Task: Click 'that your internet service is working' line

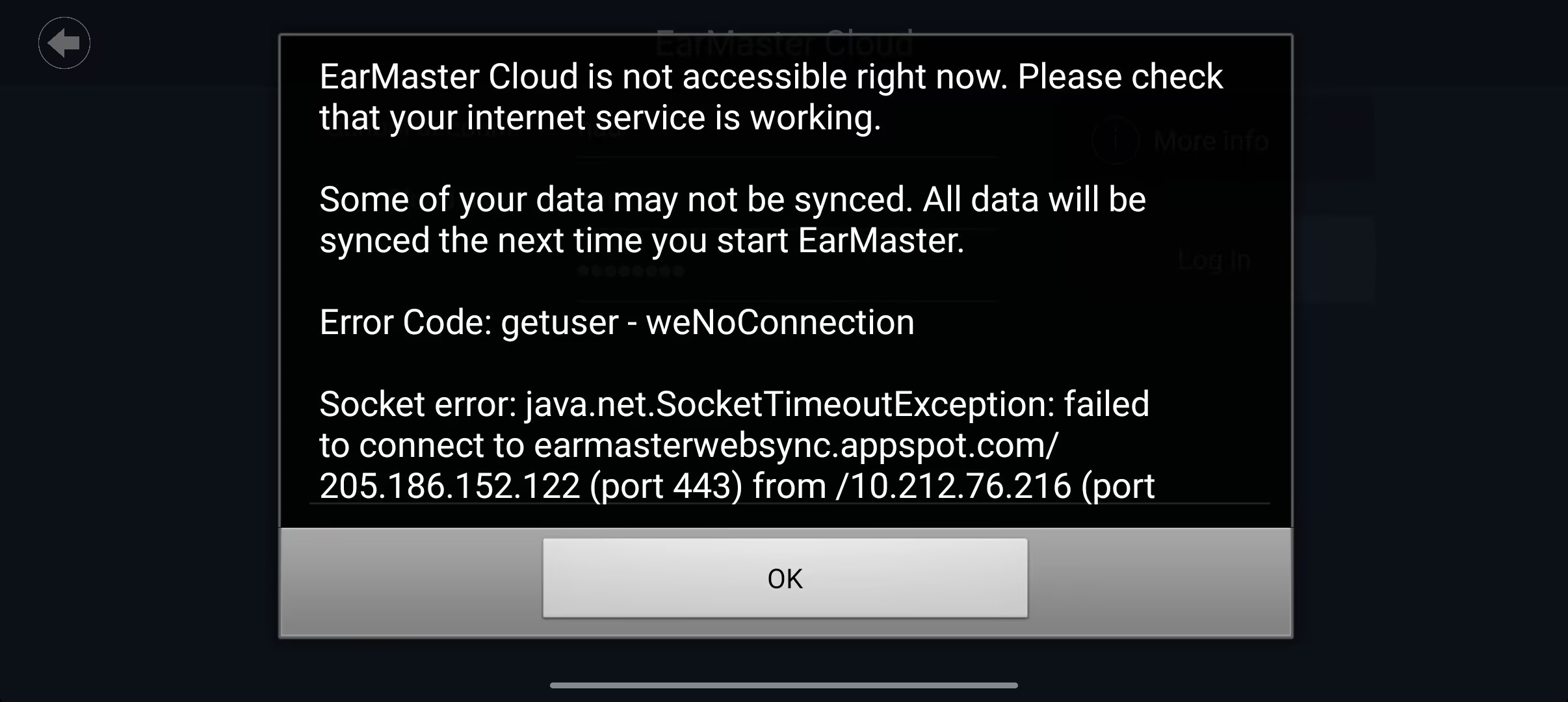Action: (600, 118)
